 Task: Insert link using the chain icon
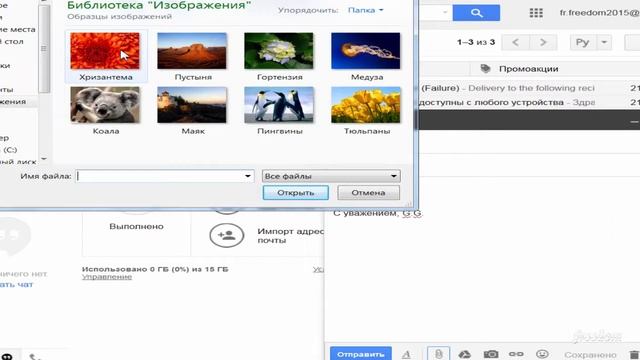pyautogui.click(x=516, y=354)
